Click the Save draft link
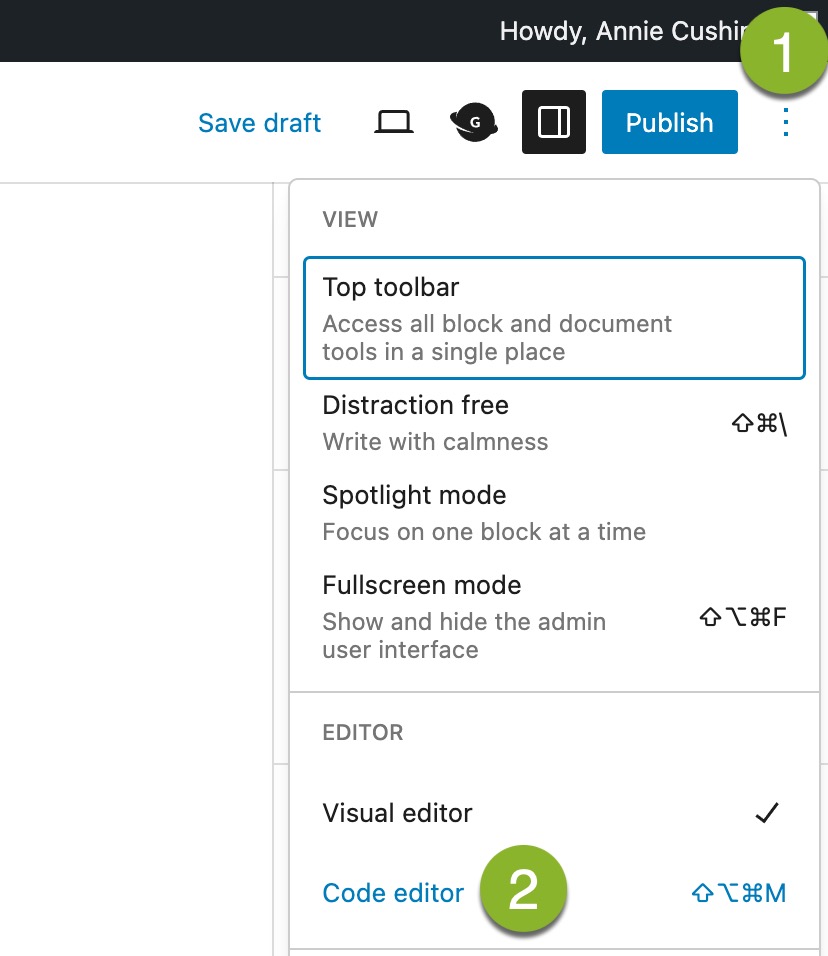828x956 pixels. point(259,123)
